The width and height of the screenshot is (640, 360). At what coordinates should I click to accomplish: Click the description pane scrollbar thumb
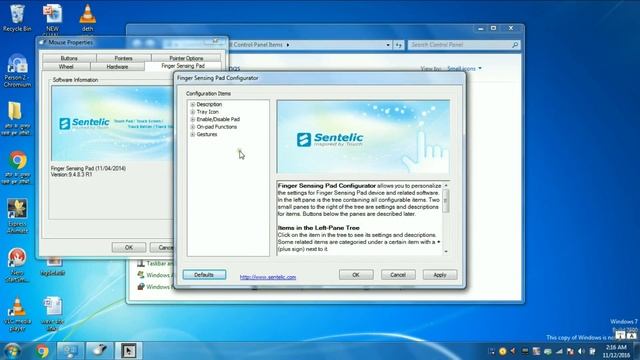point(445,201)
